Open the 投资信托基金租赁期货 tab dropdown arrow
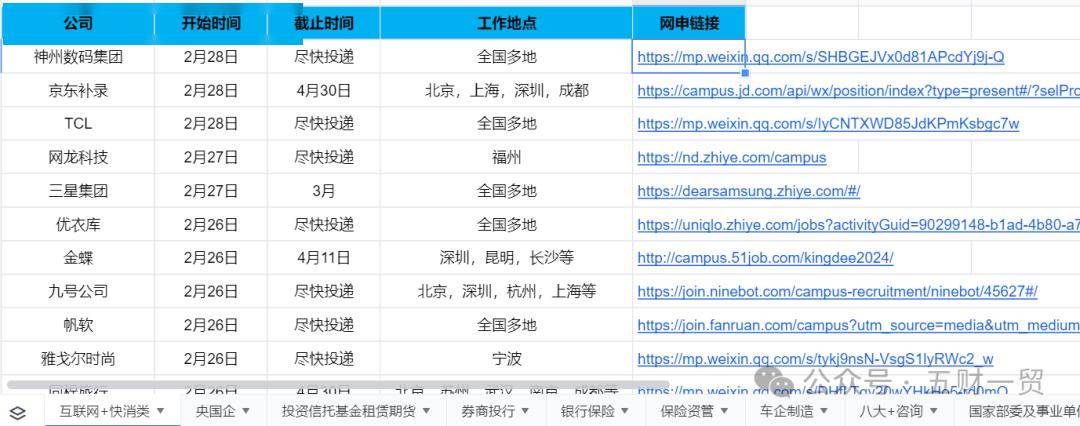Image resolution: width=1080 pixels, height=426 pixels. point(426,412)
